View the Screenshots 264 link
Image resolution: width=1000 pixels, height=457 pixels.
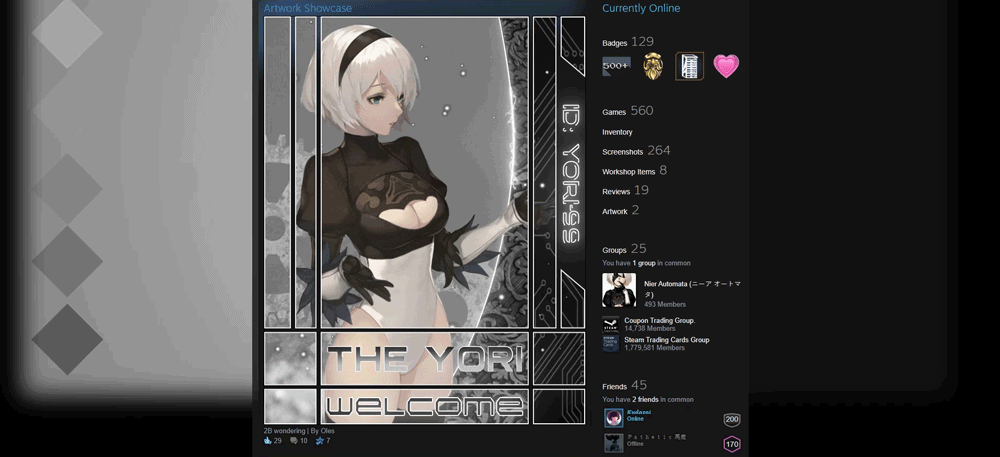coord(636,151)
